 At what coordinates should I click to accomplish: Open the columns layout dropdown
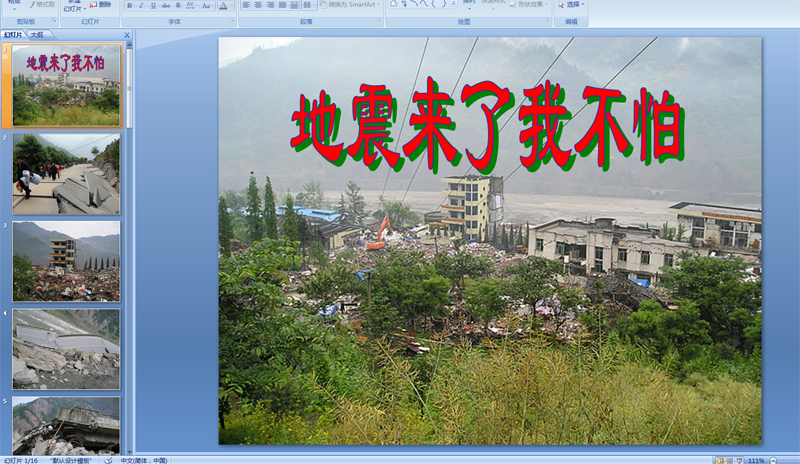308,5
